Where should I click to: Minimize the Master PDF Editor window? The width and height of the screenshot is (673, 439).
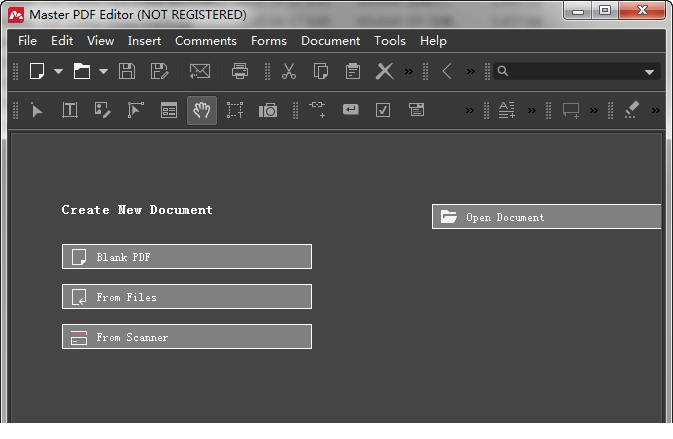(578, 11)
